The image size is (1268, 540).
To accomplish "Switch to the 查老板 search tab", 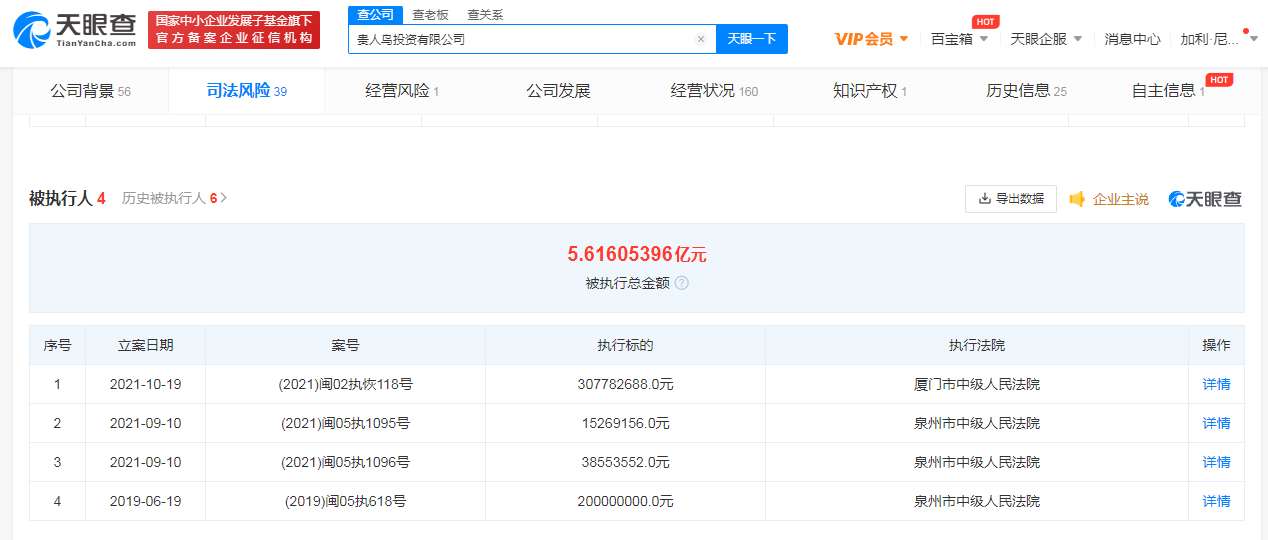I will tap(431, 15).
